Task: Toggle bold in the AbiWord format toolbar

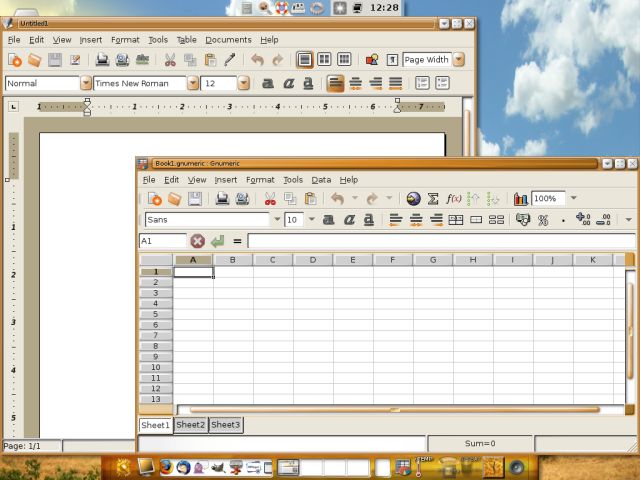Action: tap(267, 84)
